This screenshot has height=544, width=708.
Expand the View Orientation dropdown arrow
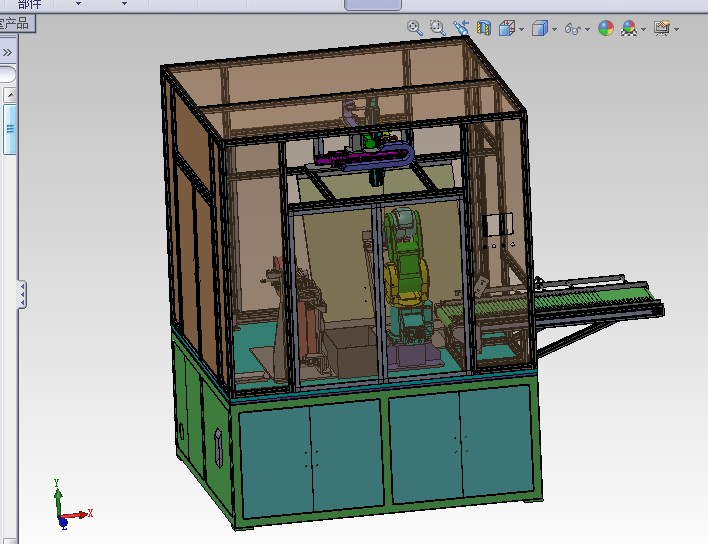point(522,29)
